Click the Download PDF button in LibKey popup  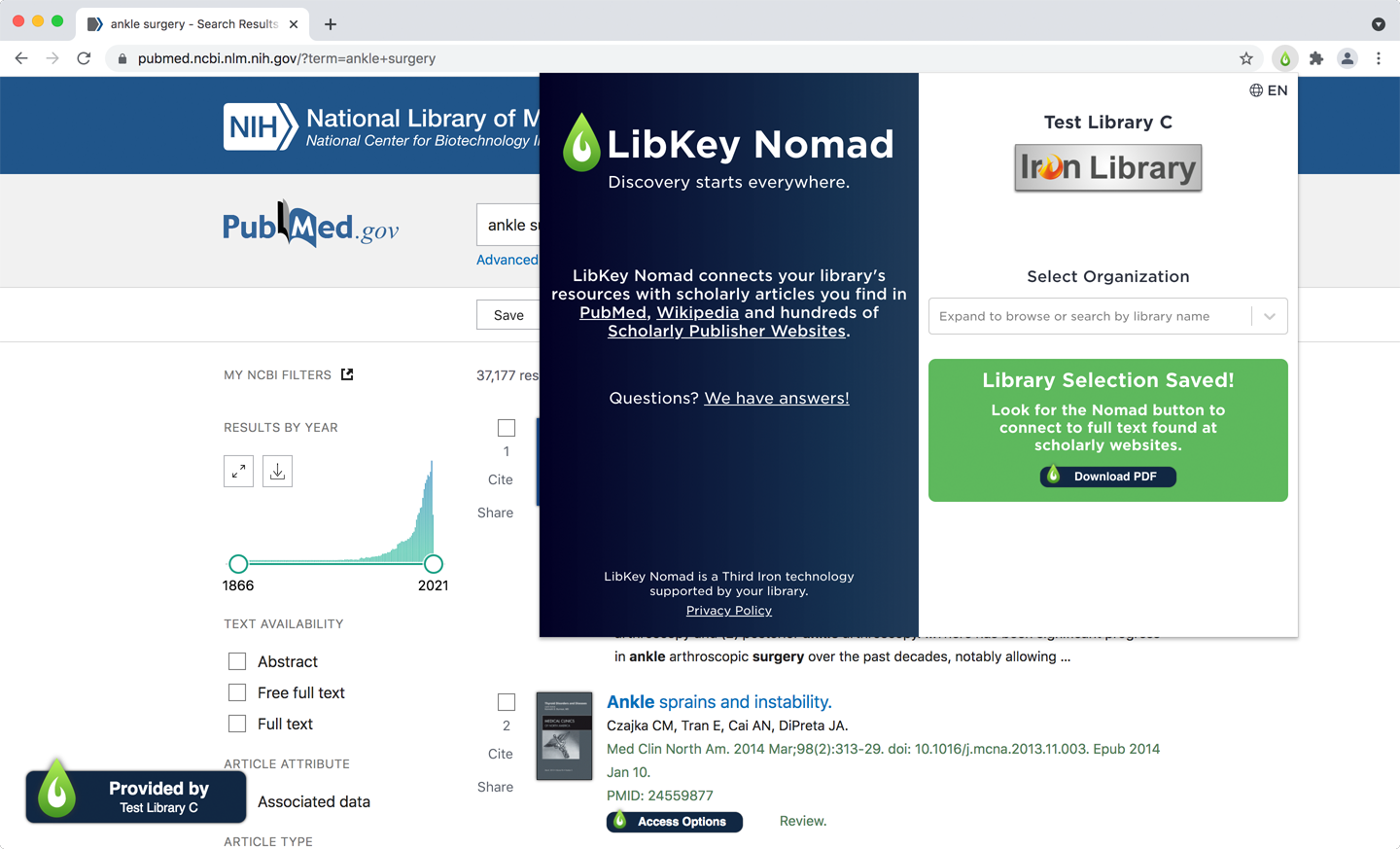pos(1108,477)
